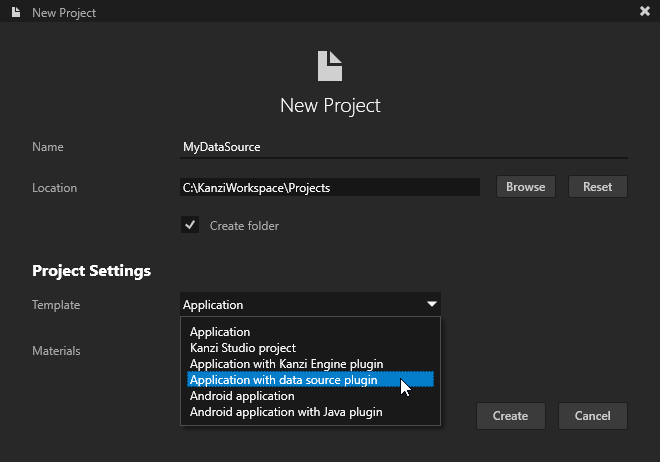Click the Location path input field
The image size is (660, 462).
[x=330, y=187]
